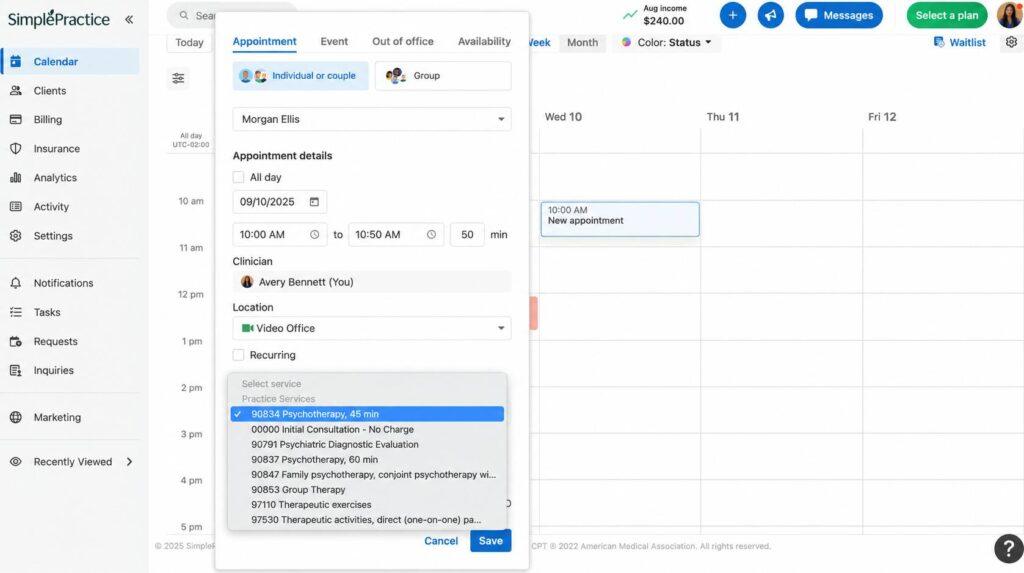The width and height of the screenshot is (1024, 573).
Task: Open the Video Office location dropdown
Action: coord(372,328)
